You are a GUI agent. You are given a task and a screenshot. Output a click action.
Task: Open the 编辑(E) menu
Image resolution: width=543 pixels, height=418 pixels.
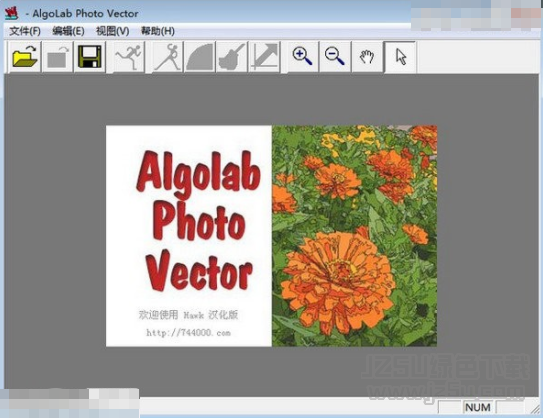click(x=68, y=31)
